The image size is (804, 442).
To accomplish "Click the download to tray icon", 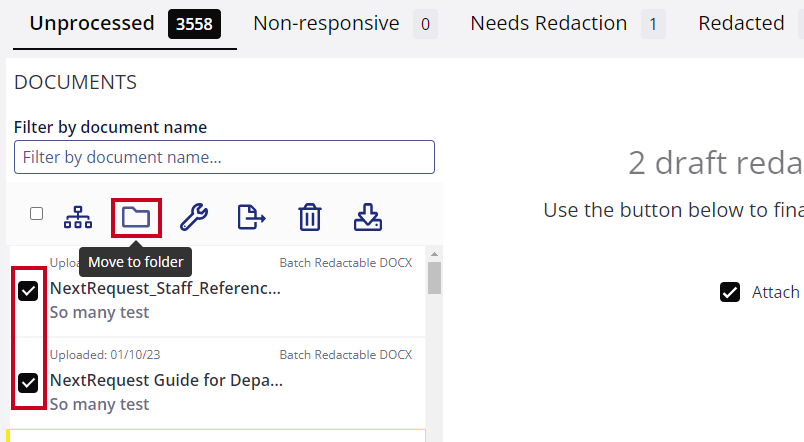I will pos(368,217).
